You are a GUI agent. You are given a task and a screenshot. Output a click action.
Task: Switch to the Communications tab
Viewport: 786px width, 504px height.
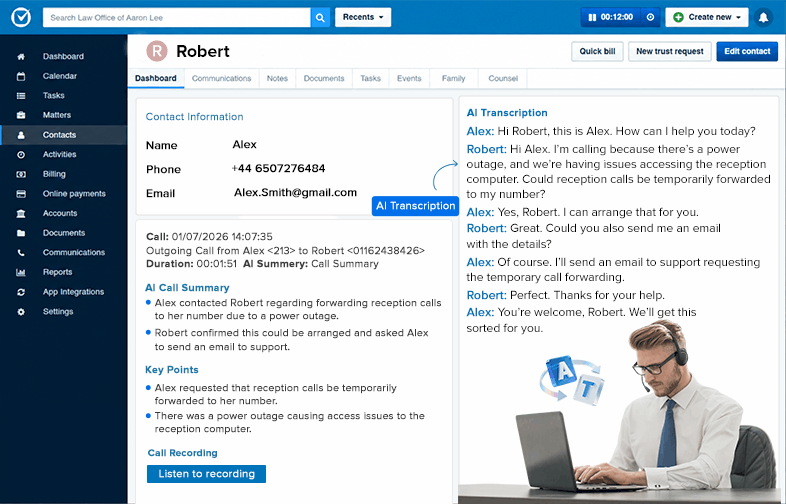pyautogui.click(x=221, y=78)
